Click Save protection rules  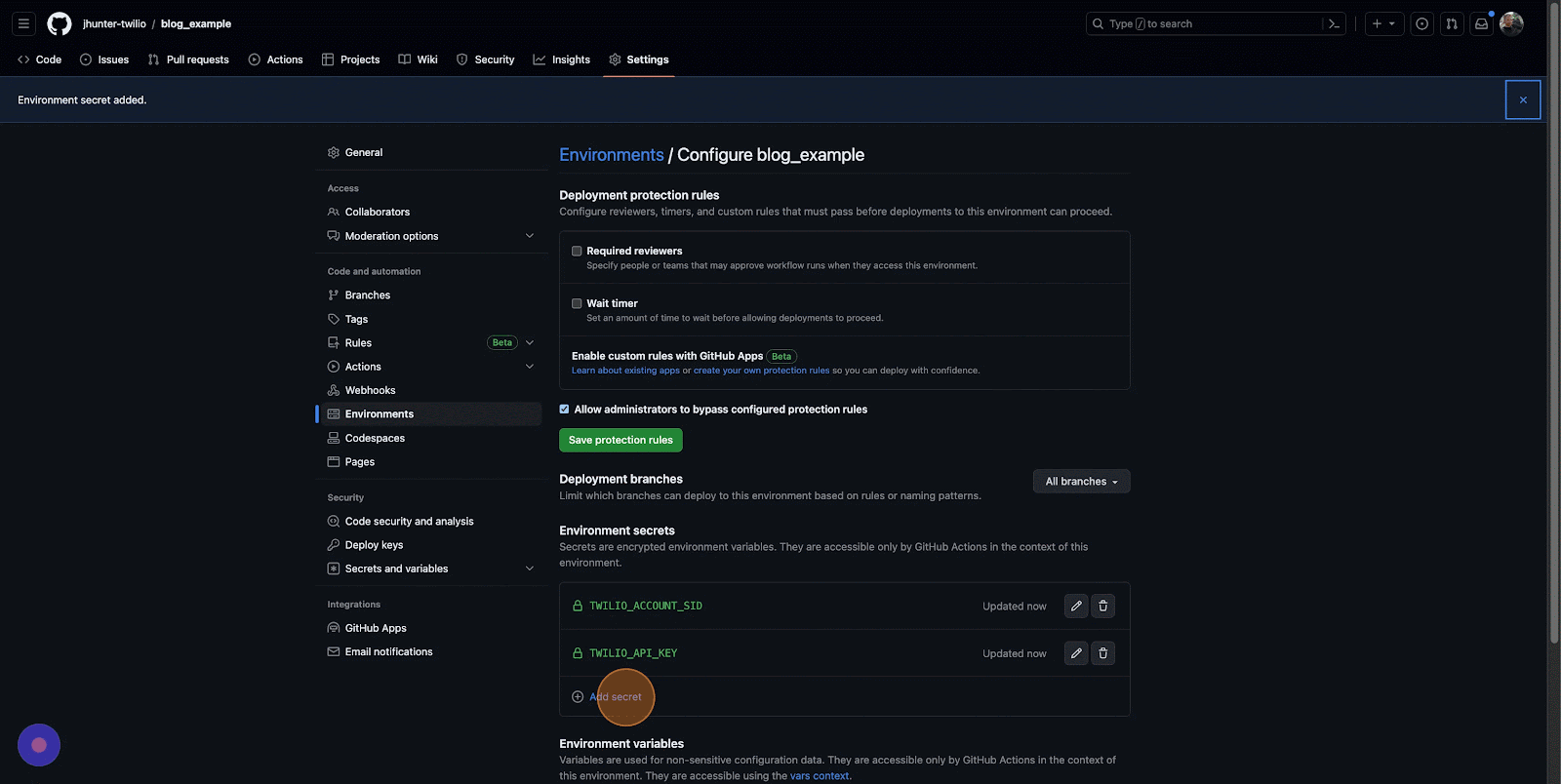620,440
